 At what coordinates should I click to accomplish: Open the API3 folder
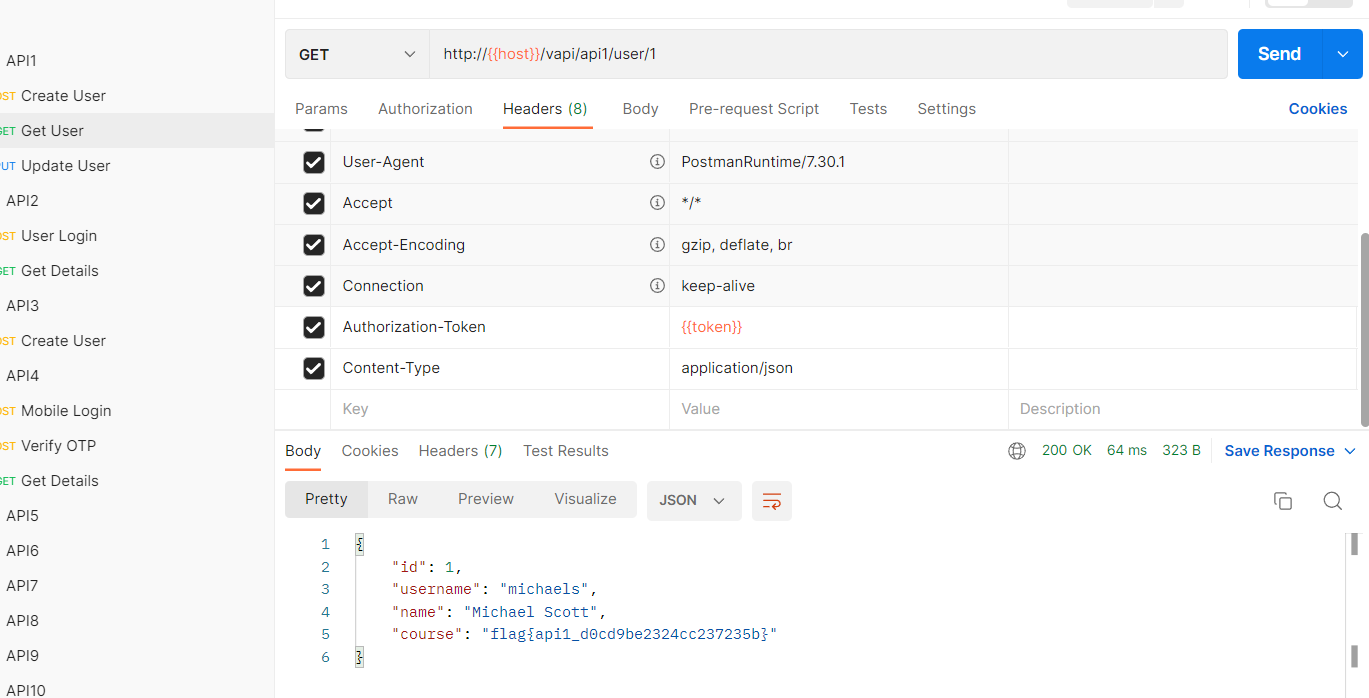pyautogui.click(x=22, y=306)
